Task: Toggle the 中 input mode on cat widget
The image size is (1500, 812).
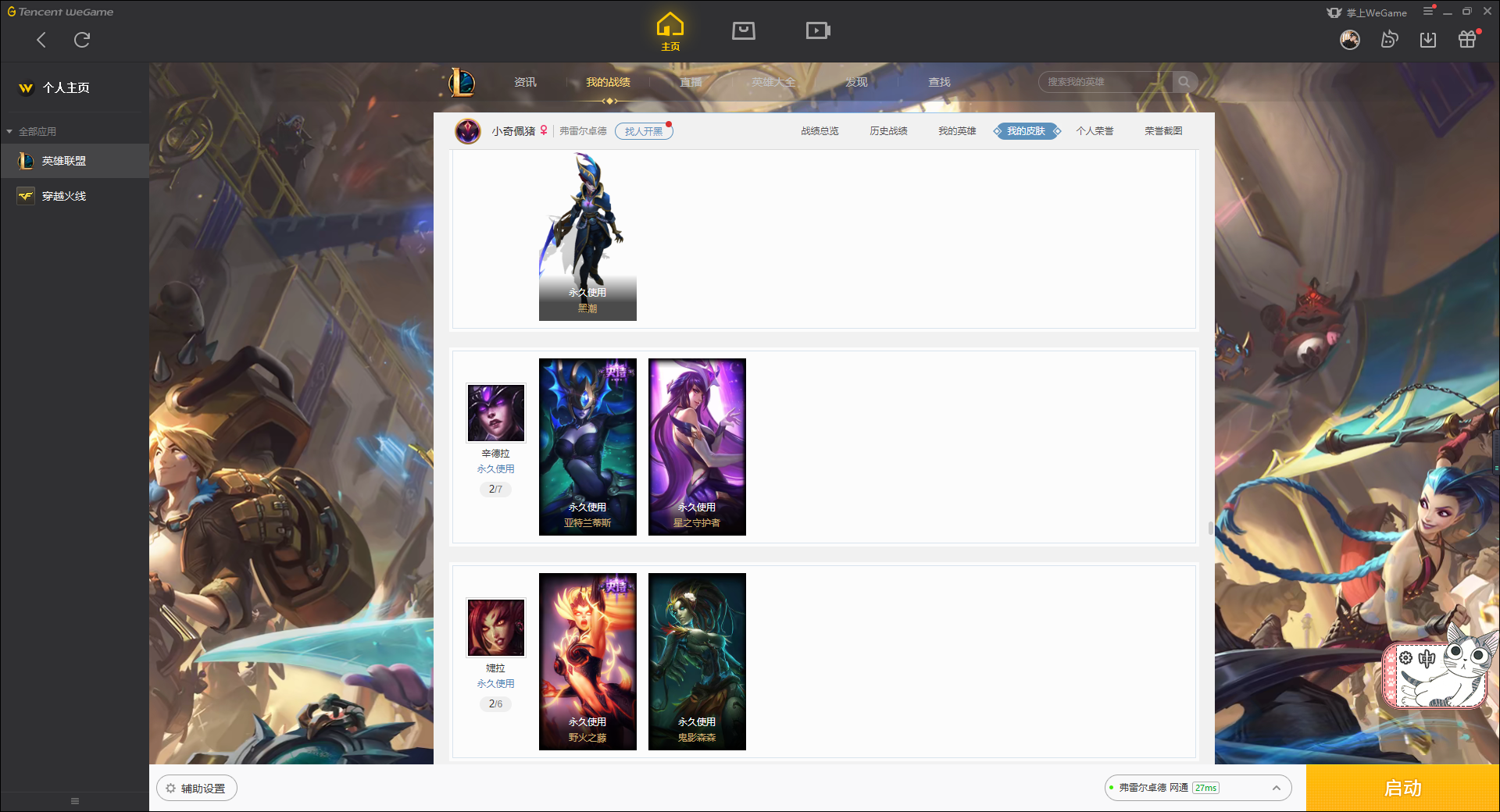Action: point(1427,658)
